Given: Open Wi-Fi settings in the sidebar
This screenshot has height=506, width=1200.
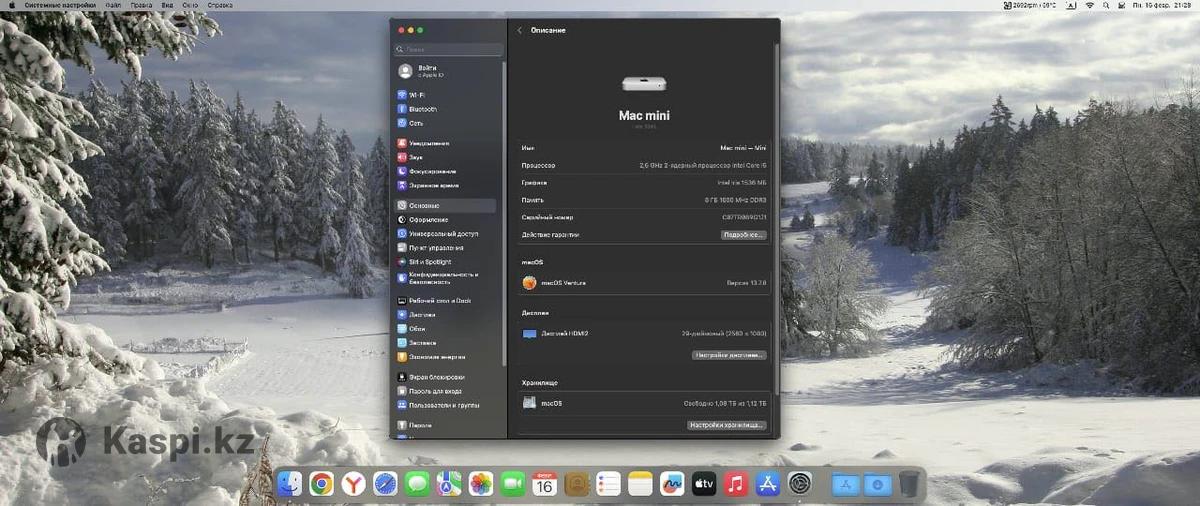Looking at the screenshot, I should 417,95.
